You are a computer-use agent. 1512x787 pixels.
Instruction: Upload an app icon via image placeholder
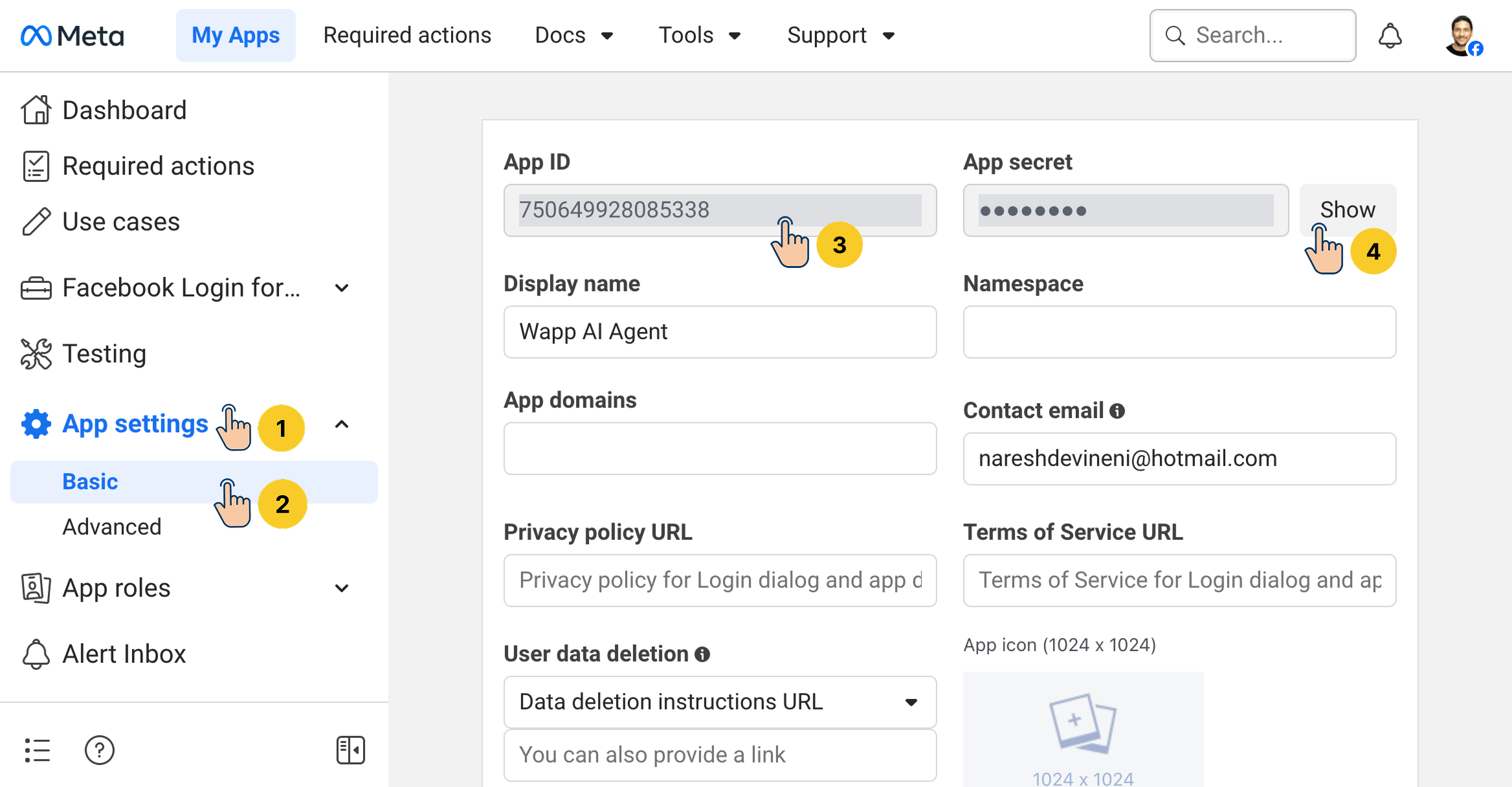tap(1083, 729)
